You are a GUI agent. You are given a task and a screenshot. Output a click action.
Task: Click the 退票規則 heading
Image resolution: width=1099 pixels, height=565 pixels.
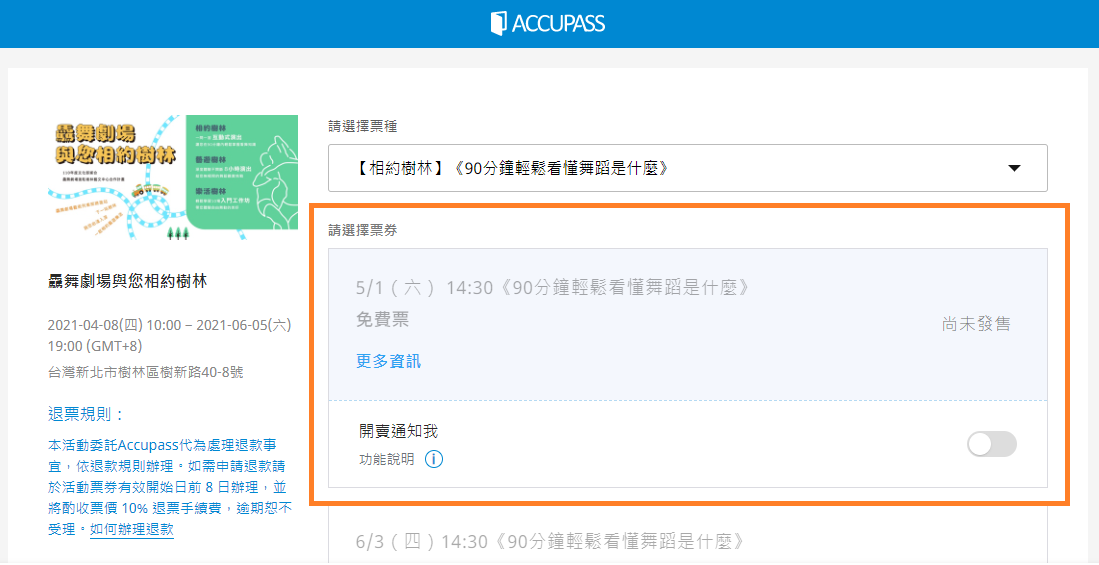[86, 414]
